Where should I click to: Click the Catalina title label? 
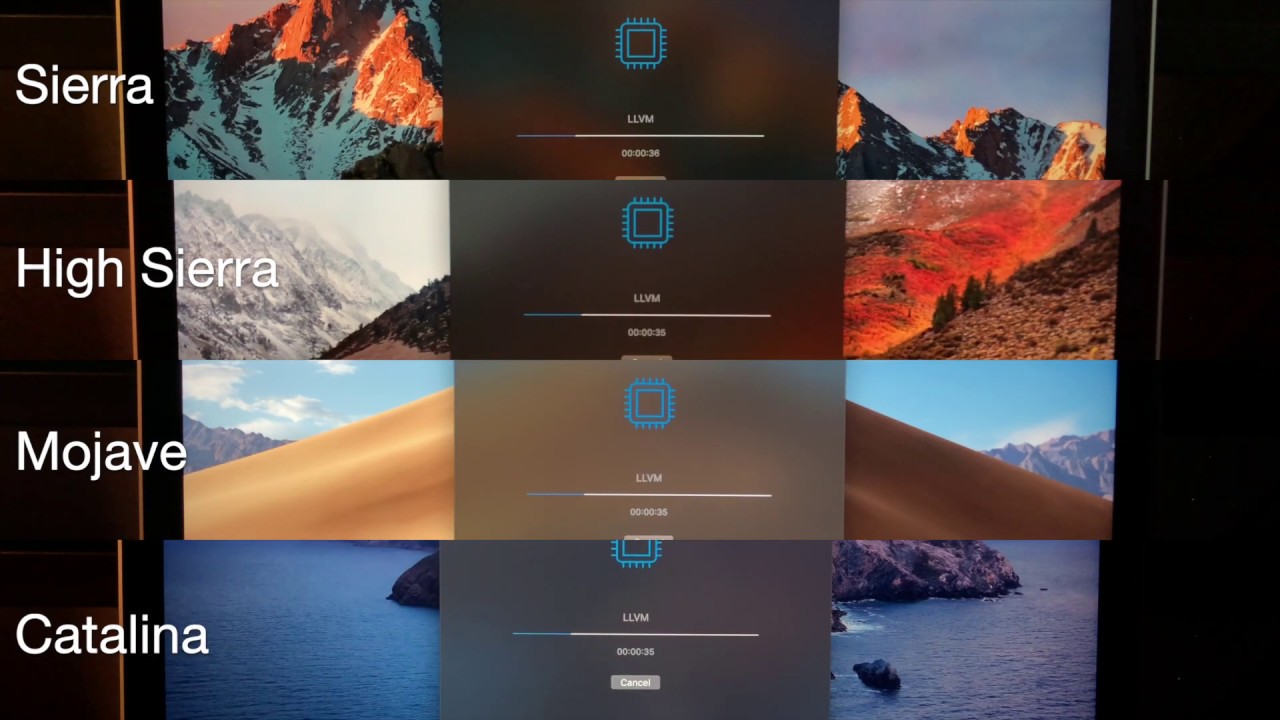pyautogui.click(x=112, y=634)
